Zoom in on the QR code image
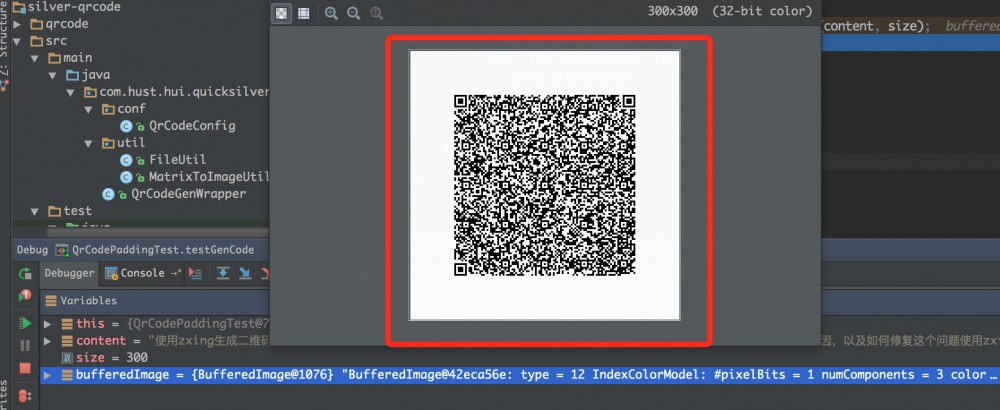The image size is (1000, 410). point(331,13)
